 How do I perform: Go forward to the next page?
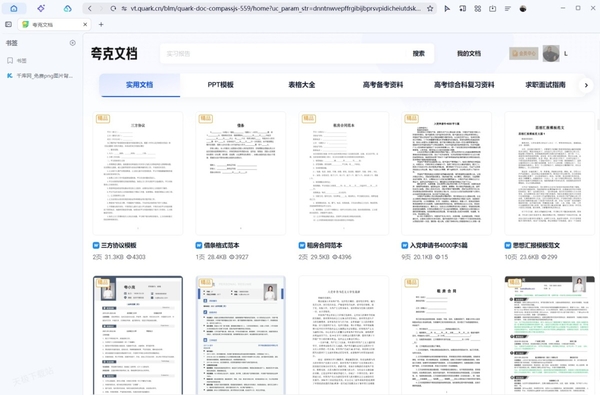pos(101,8)
